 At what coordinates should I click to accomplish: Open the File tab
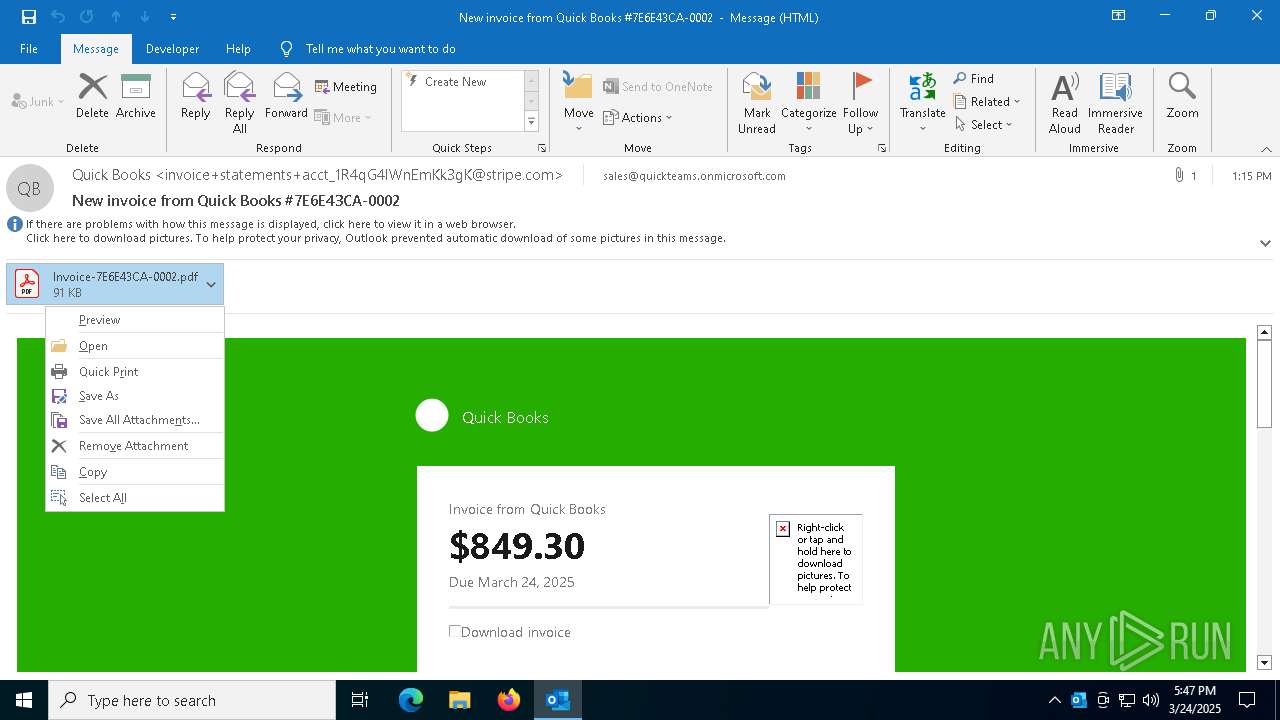(x=29, y=49)
